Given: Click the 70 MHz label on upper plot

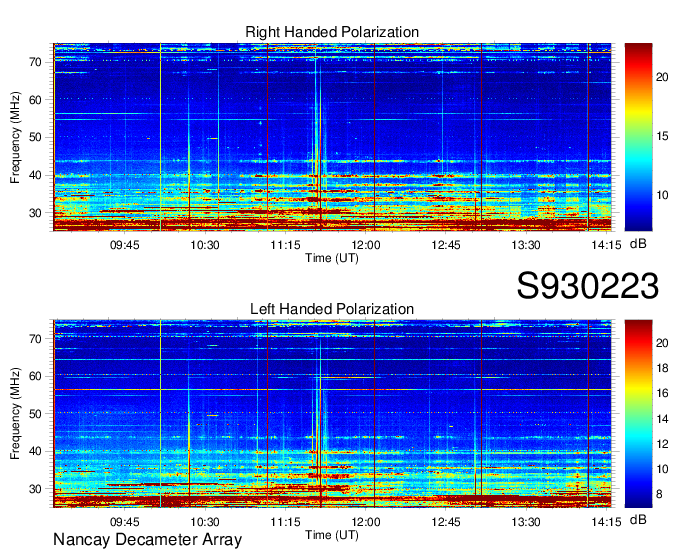Looking at the screenshot, I should (36, 62).
